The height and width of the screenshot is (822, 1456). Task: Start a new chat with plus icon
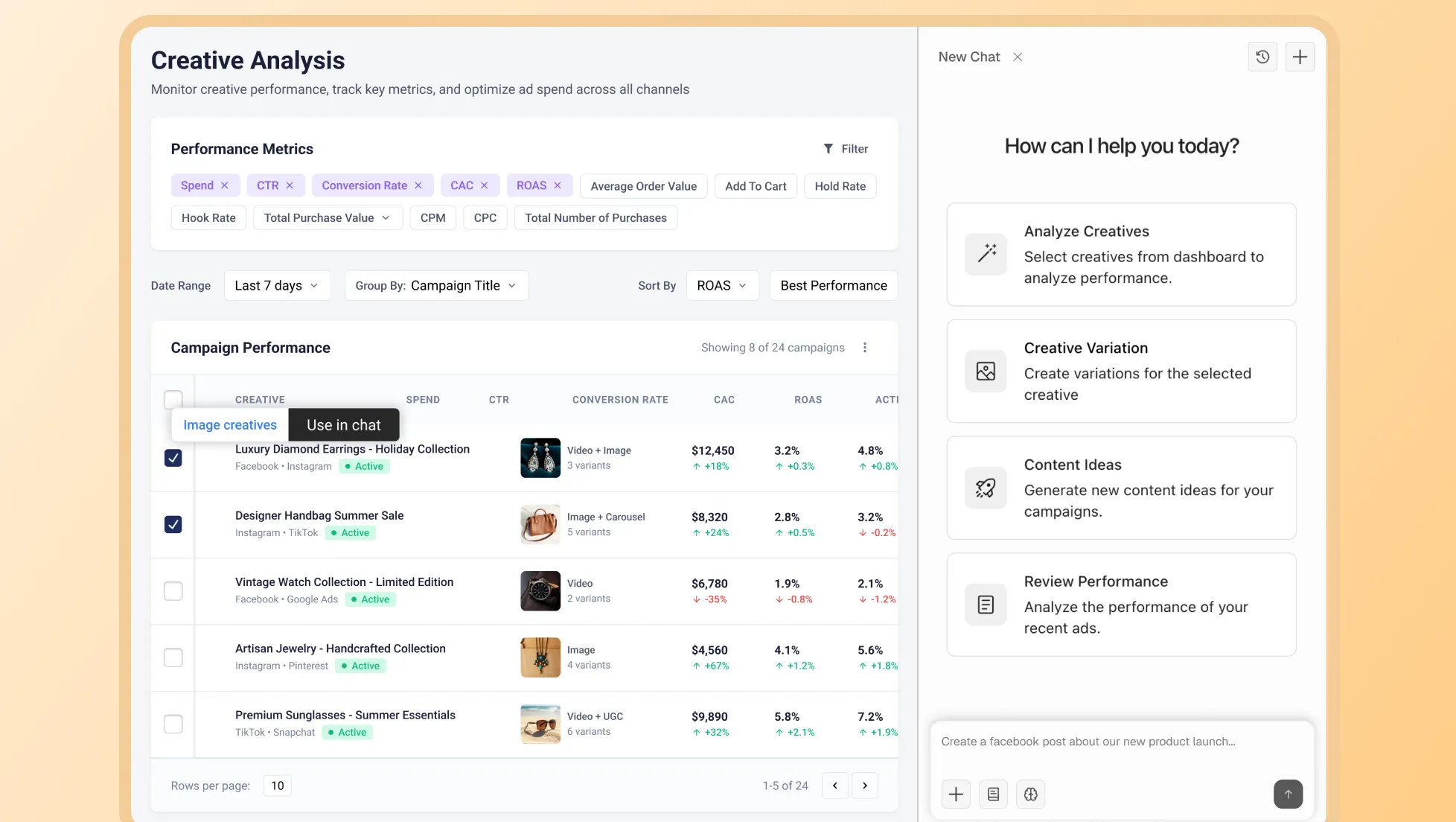(1299, 57)
